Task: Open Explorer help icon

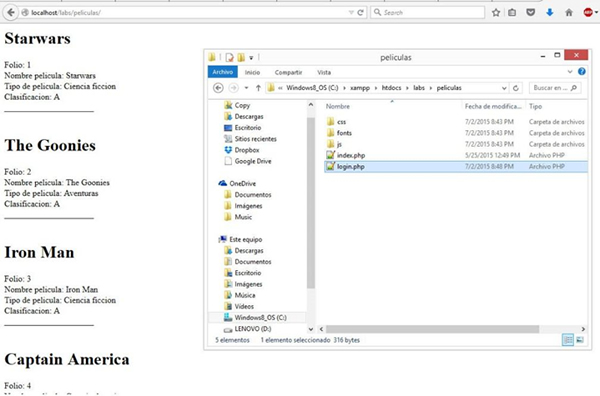Action: point(582,72)
